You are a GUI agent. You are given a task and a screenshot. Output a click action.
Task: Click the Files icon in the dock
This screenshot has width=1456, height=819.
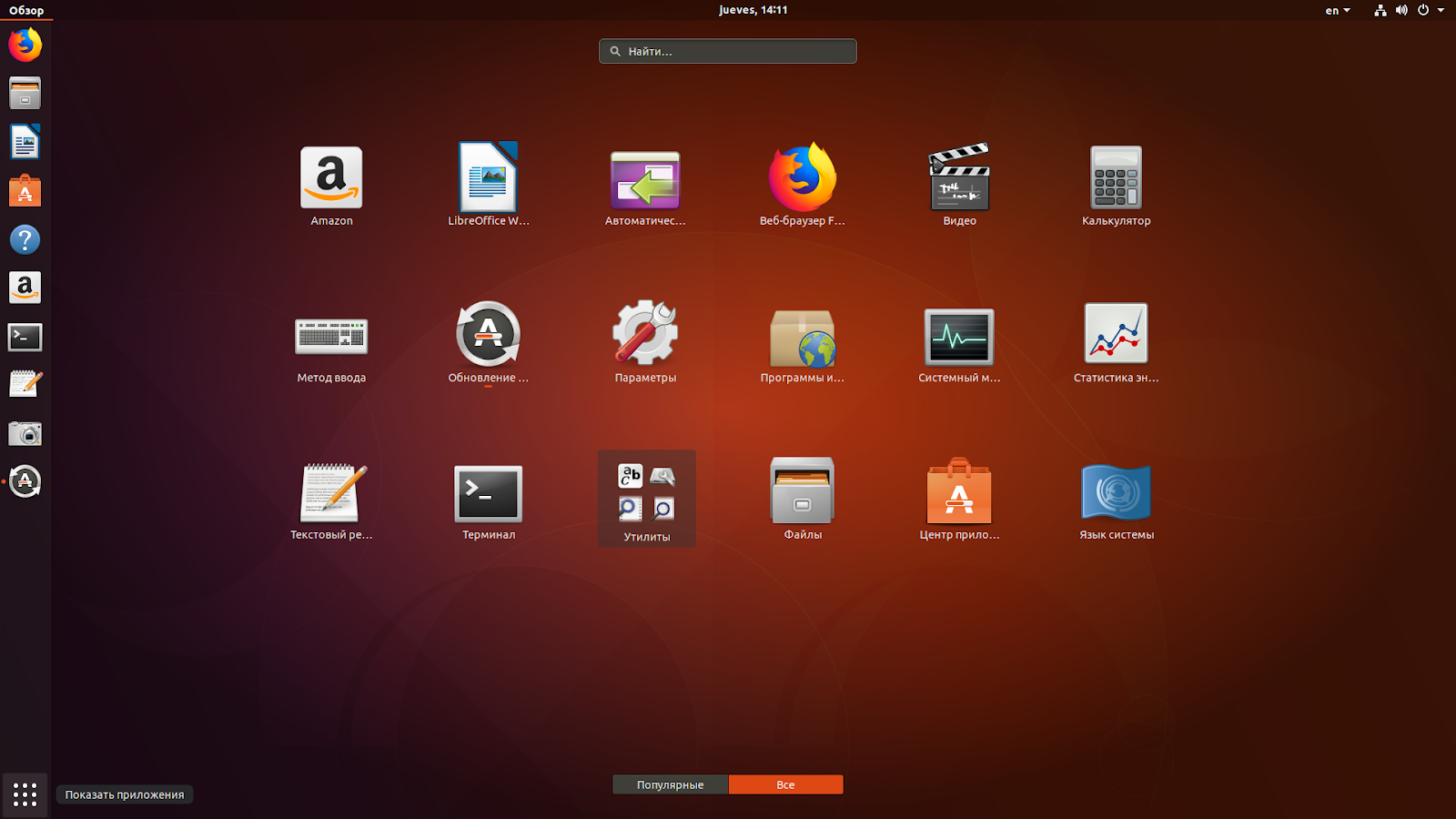(25, 94)
